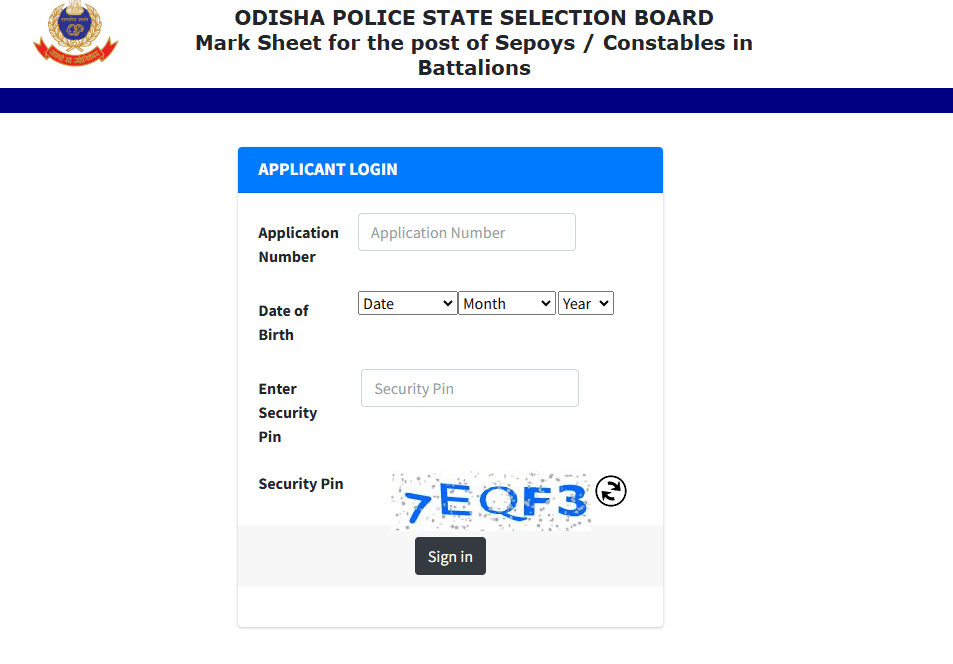Click the Mark Sheet subtitle text line

[x=474, y=43]
